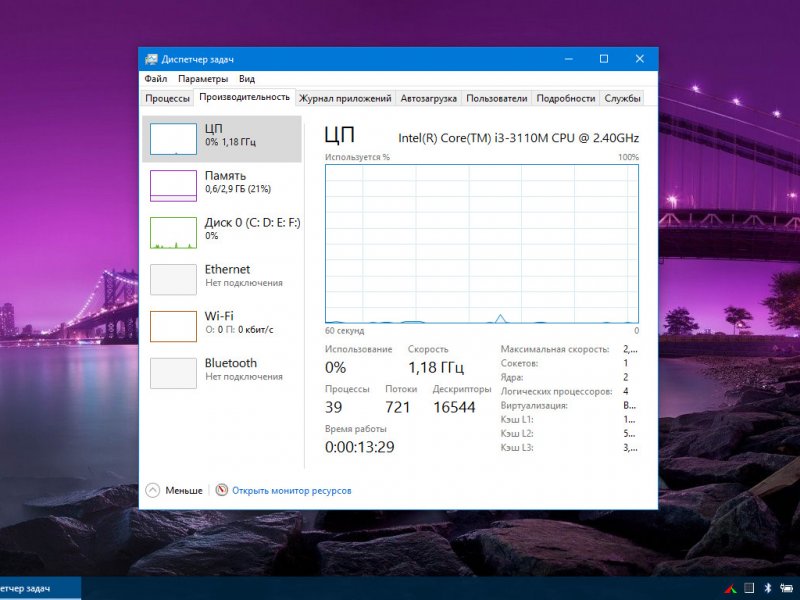Open the Bluetooth icon in the system tray
The width and height of the screenshot is (800, 600).
(x=768, y=588)
